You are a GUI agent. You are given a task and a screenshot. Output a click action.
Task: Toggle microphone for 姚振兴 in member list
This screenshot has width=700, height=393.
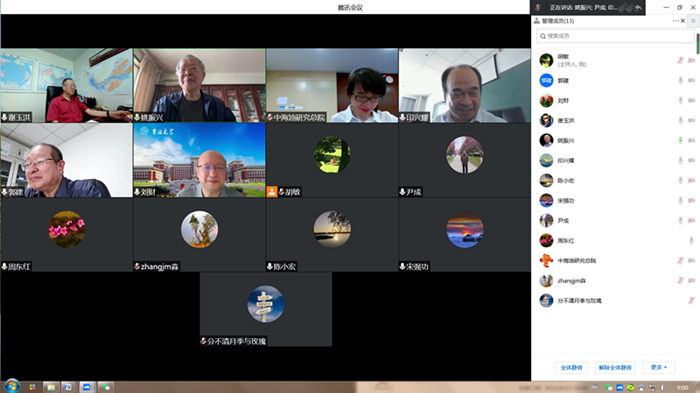pyautogui.click(x=680, y=140)
